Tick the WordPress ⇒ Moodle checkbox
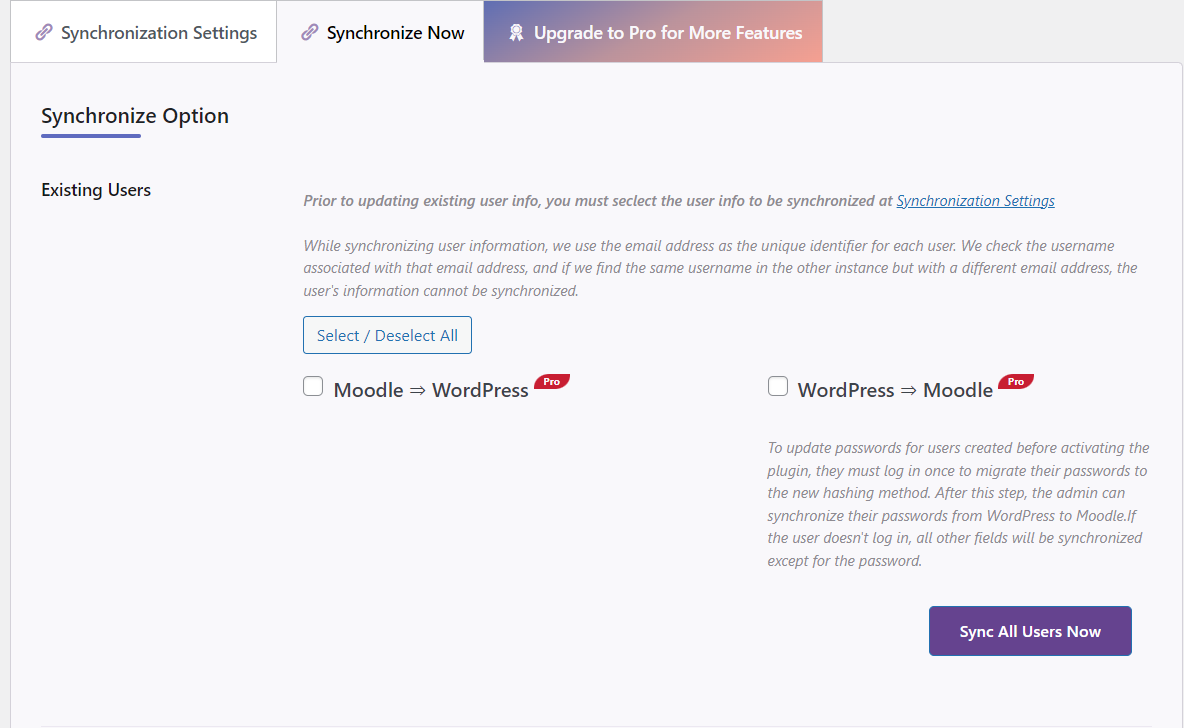The width and height of the screenshot is (1184, 728). [x=778, y=387]
